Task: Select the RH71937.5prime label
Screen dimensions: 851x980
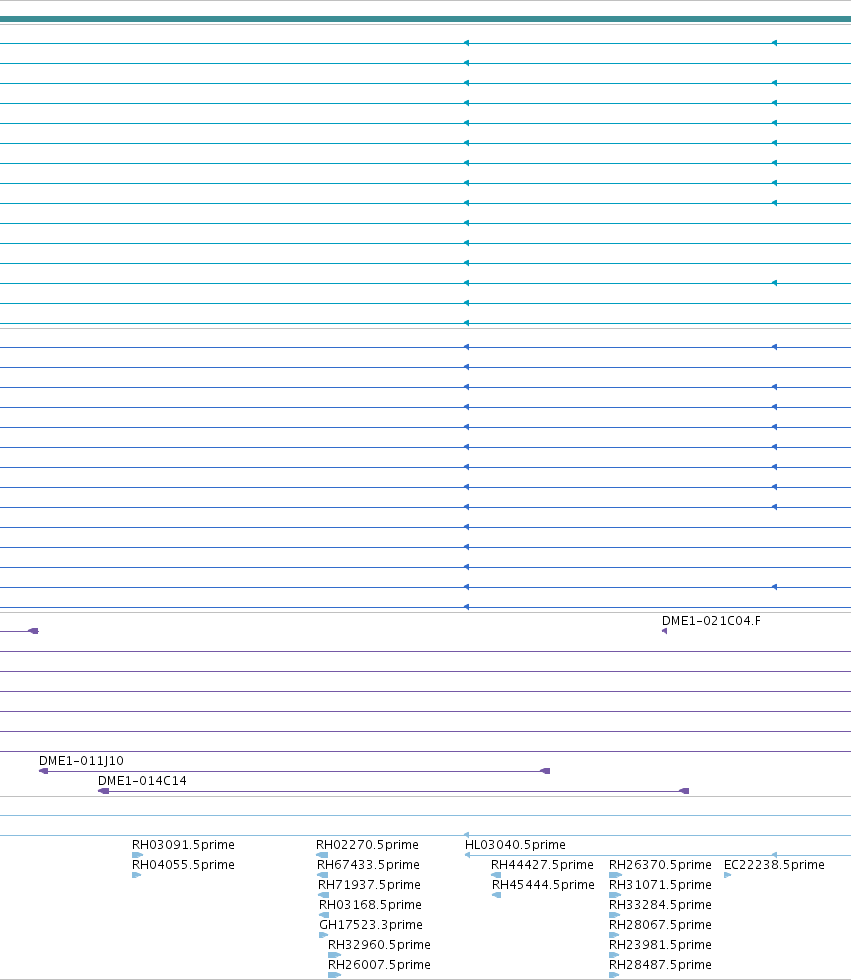Action: click(369, 884)
